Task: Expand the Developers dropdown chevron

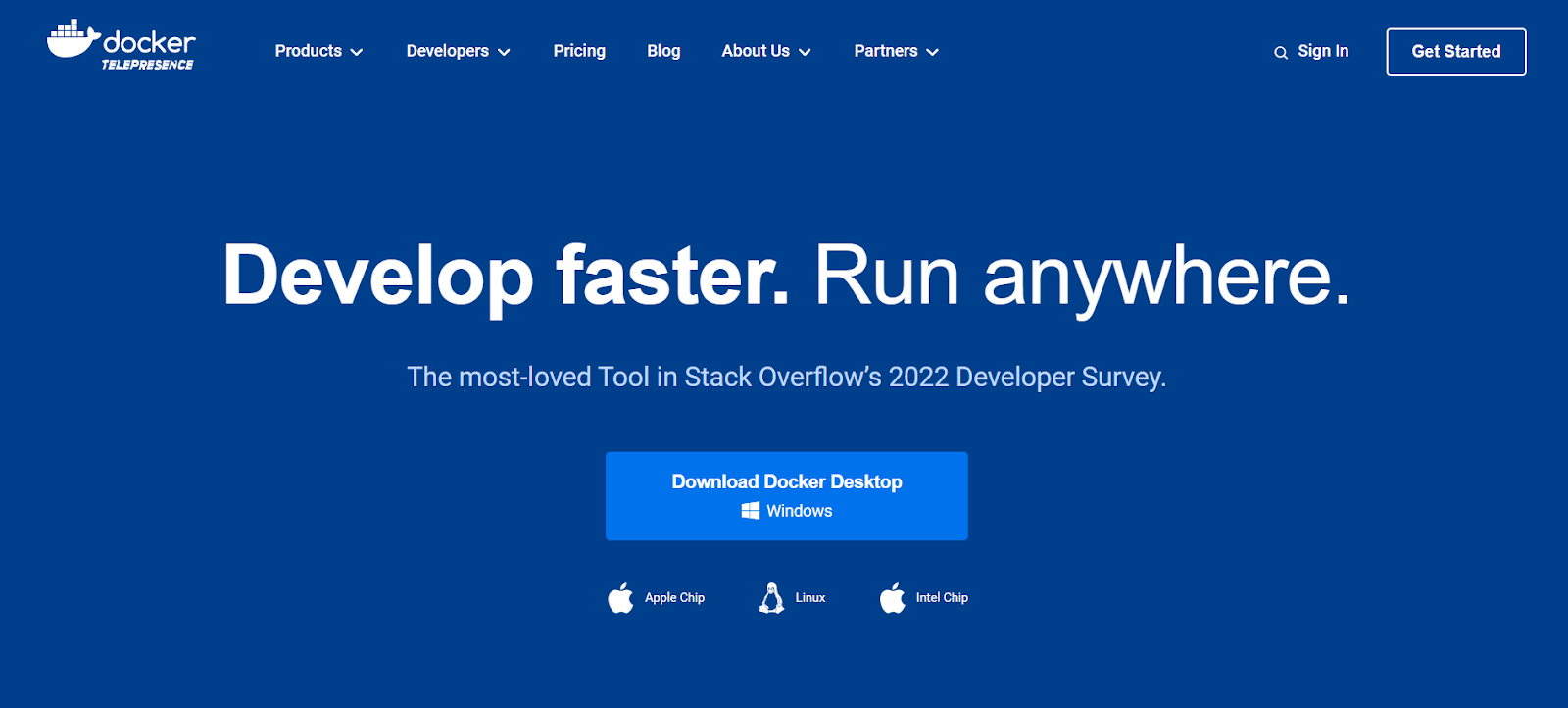Action: pos(504,52)
